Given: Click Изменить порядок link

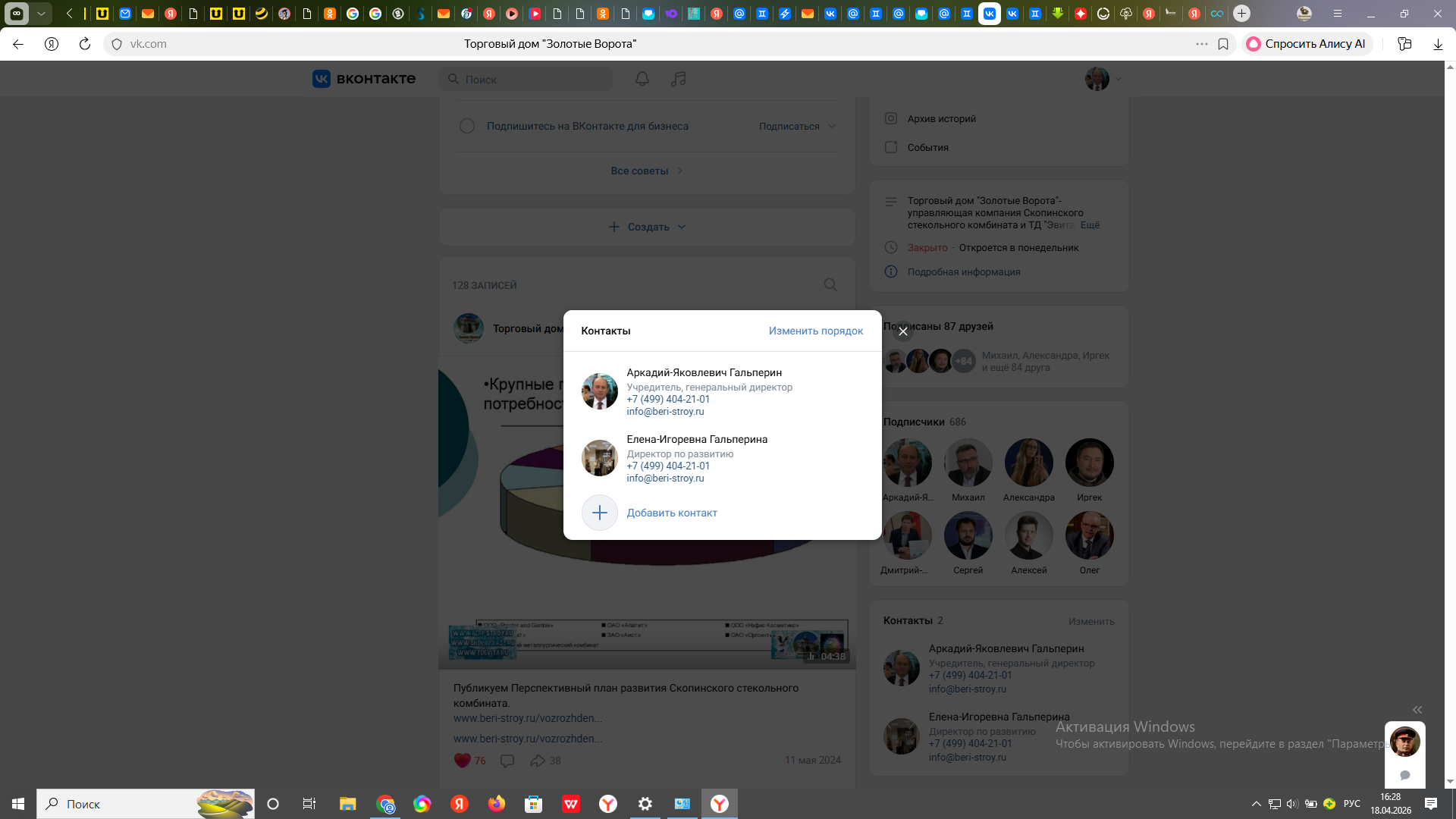Looking at the screenshot, I should (815, 331).
